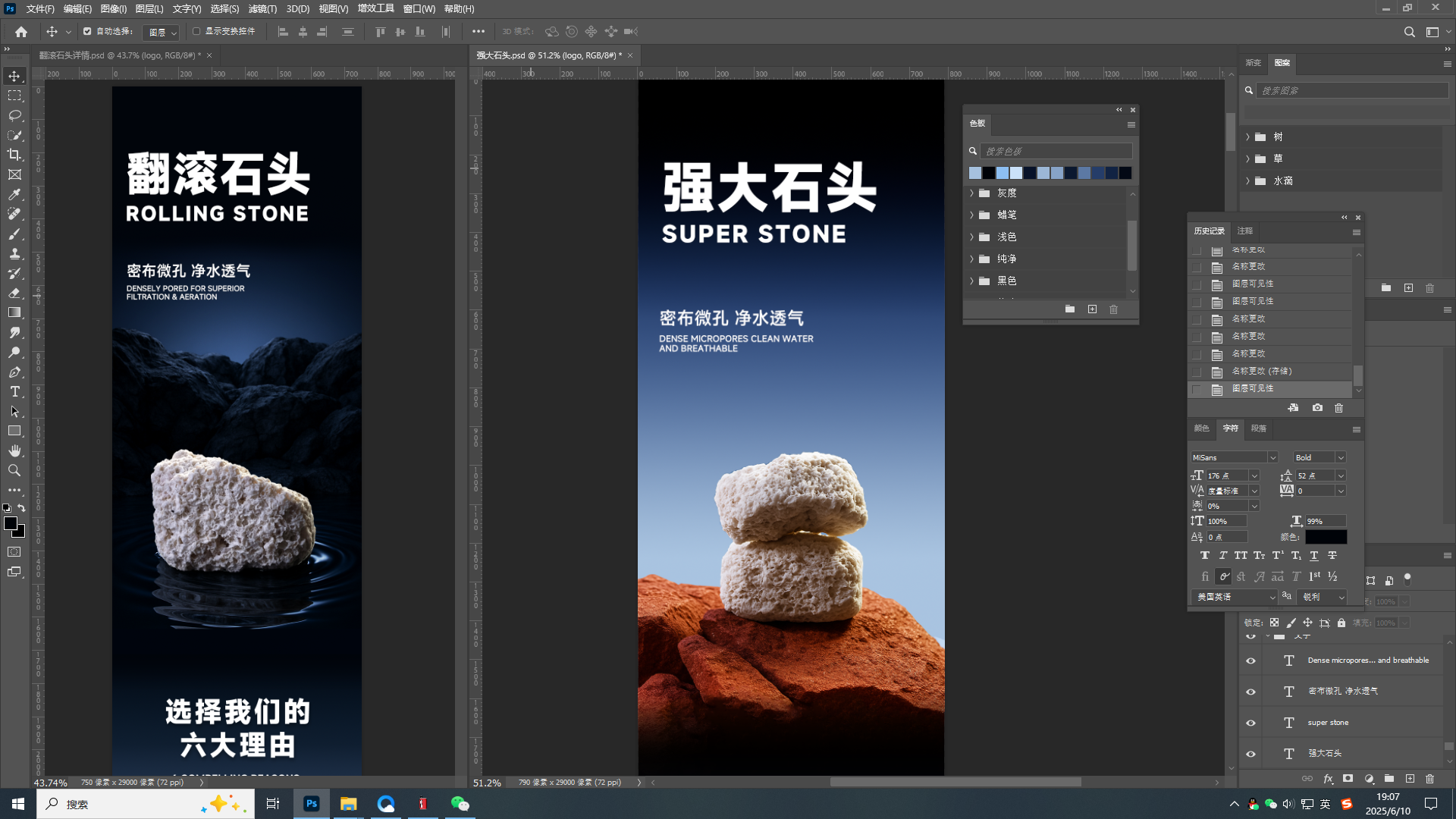
Task: Click the fx layer style button
Action: (x=1328, y=778)
